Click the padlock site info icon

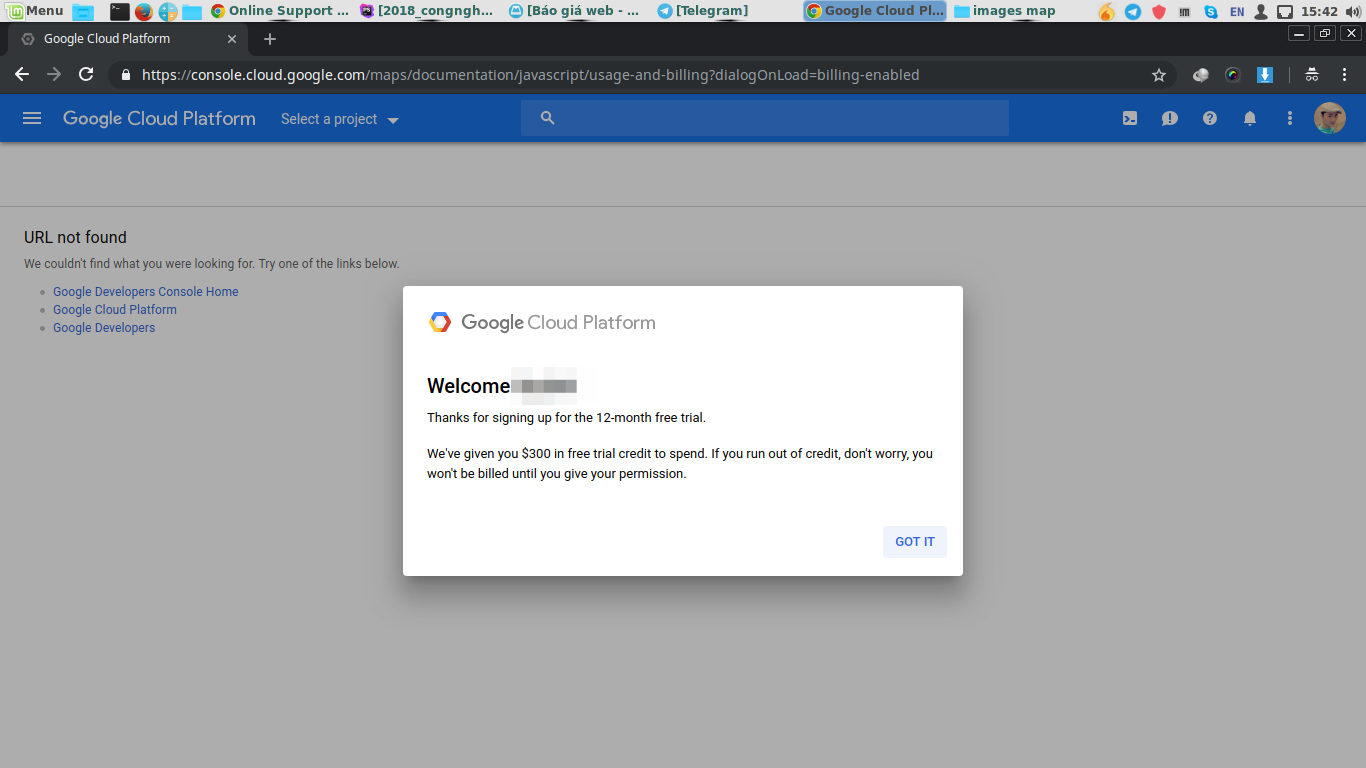tap(126, 75)
